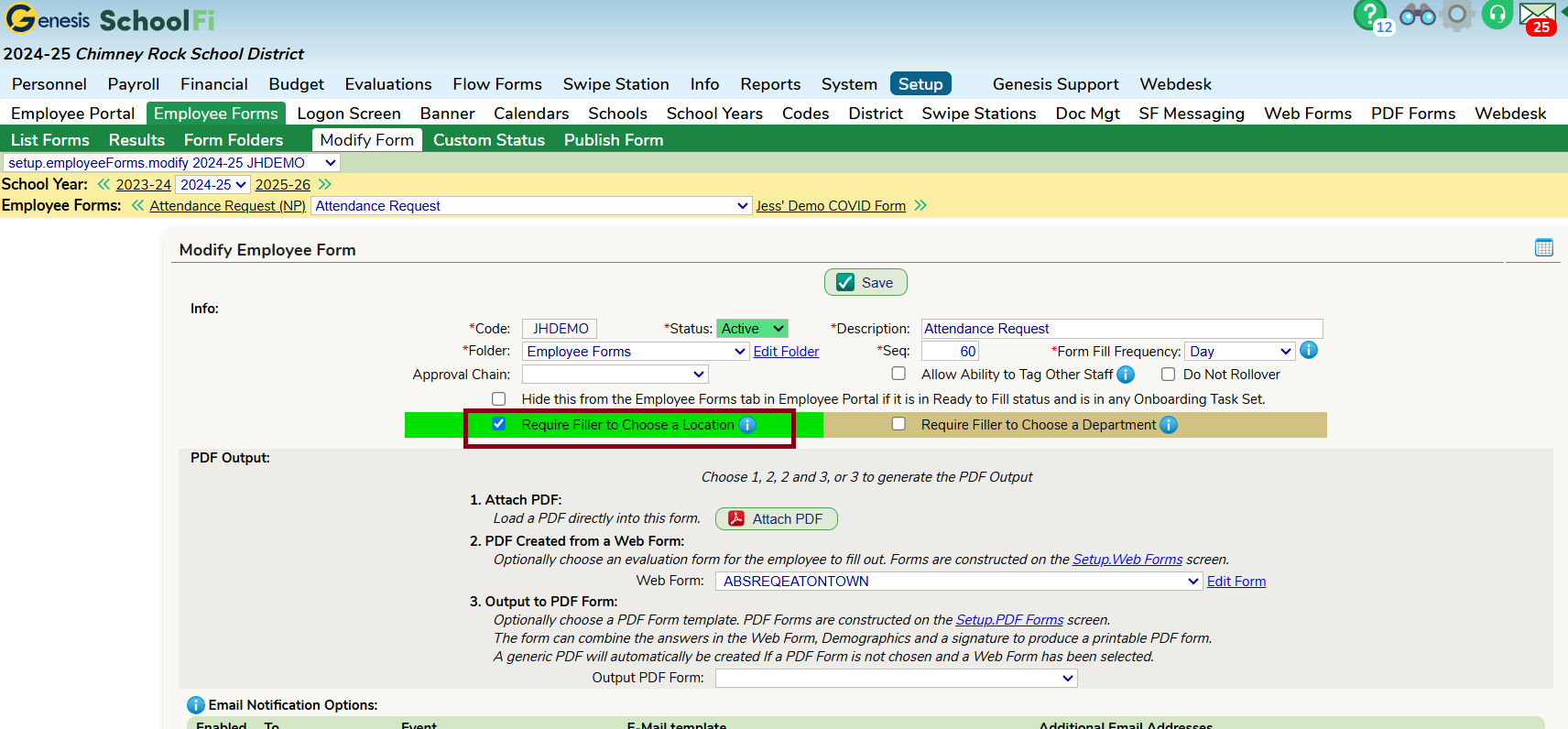Open the Jess' Demo COVID Form link

[x=831, y=206]
